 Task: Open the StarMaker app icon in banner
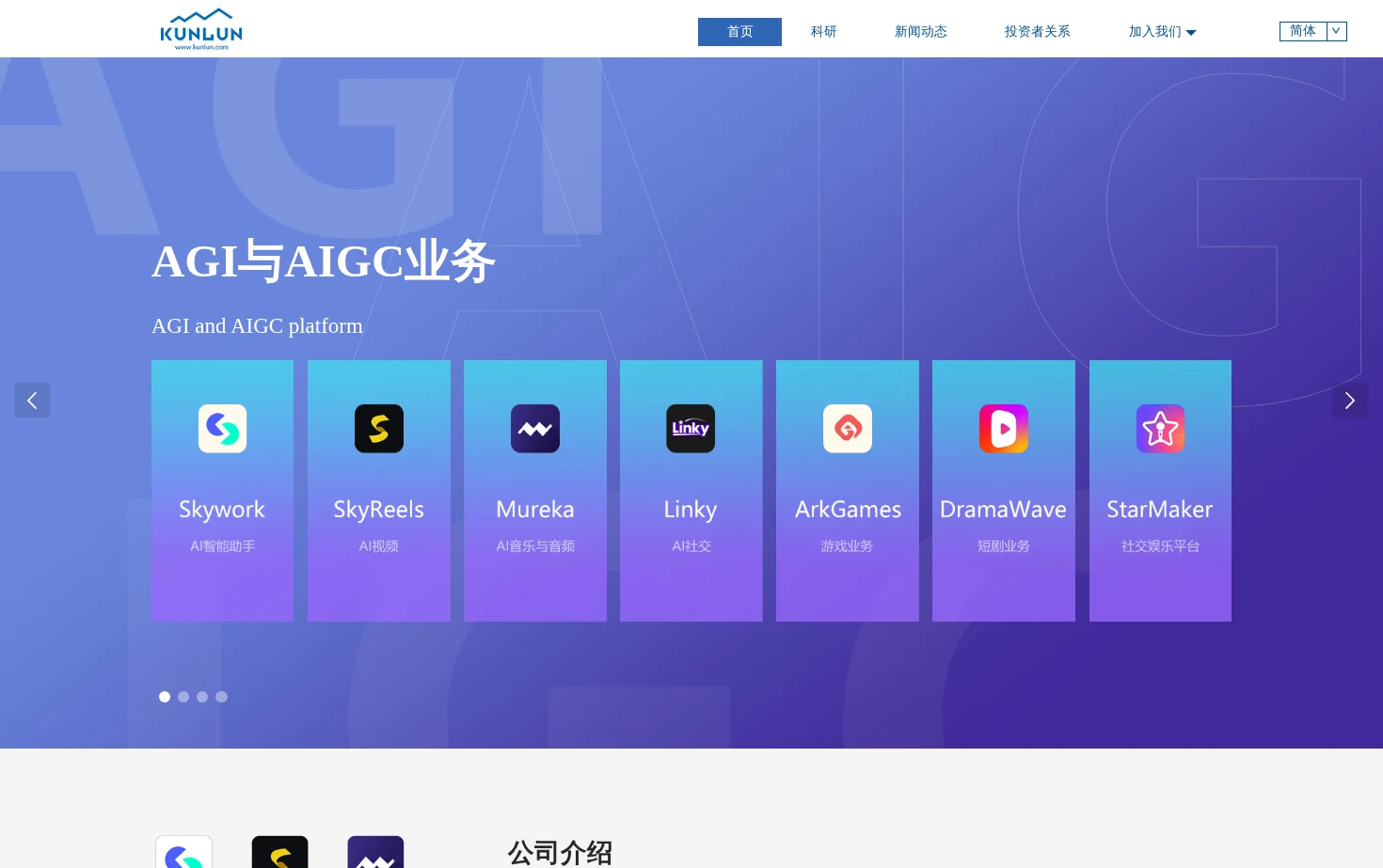click(1160, 429)
